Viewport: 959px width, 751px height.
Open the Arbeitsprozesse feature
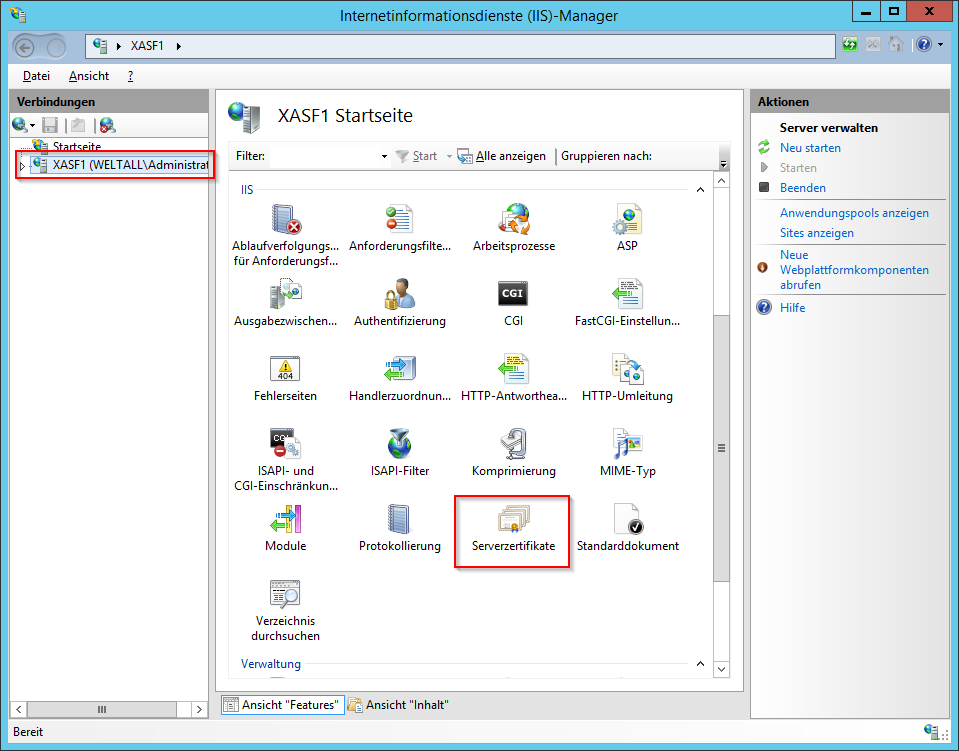point(514,228)
